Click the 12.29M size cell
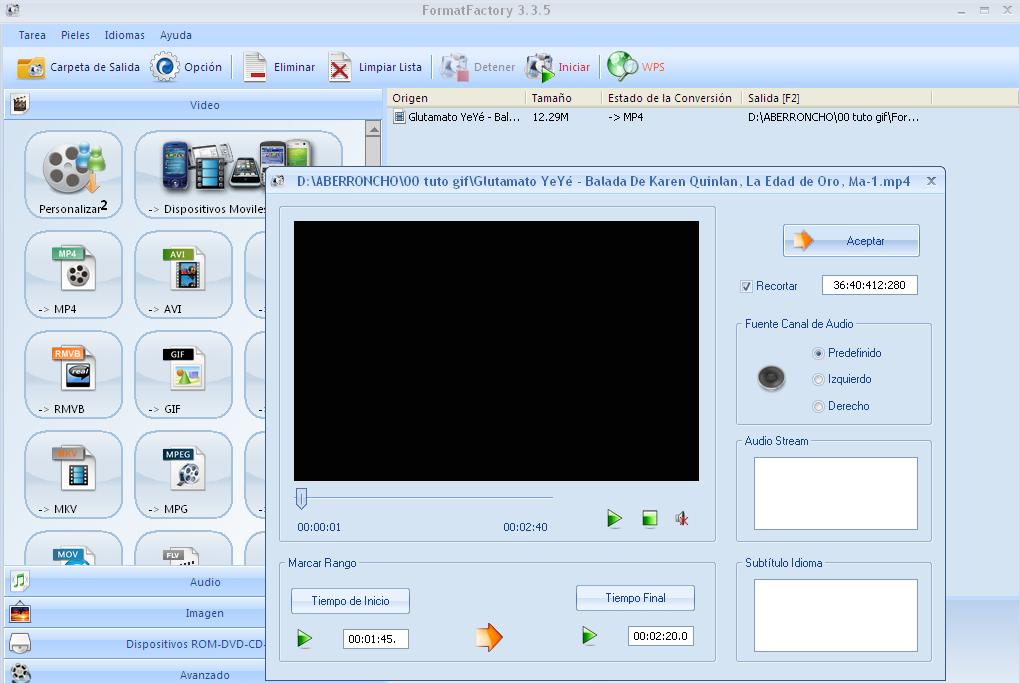 [550, 117]
